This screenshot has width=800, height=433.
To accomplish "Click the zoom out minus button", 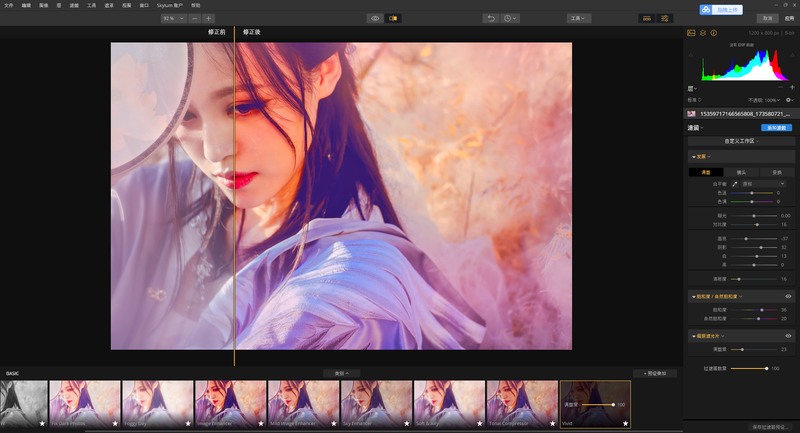I will click(x=194, y=18).
